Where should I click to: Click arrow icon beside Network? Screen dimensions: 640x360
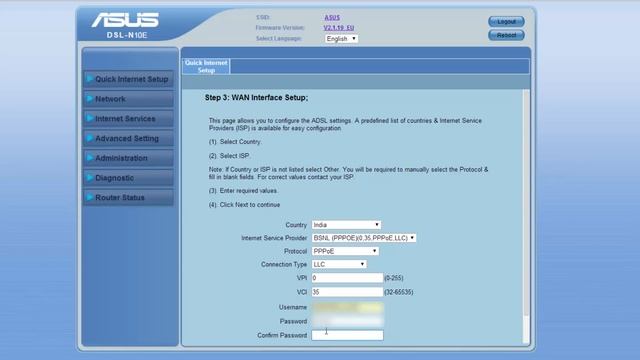coord(89,98)
